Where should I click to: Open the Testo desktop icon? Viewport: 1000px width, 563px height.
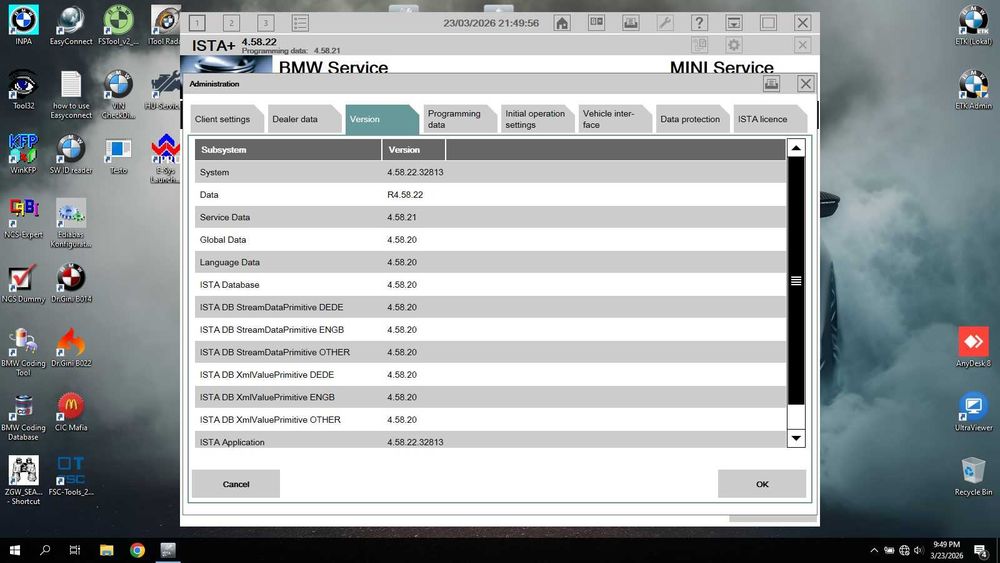tap(118, 156)
